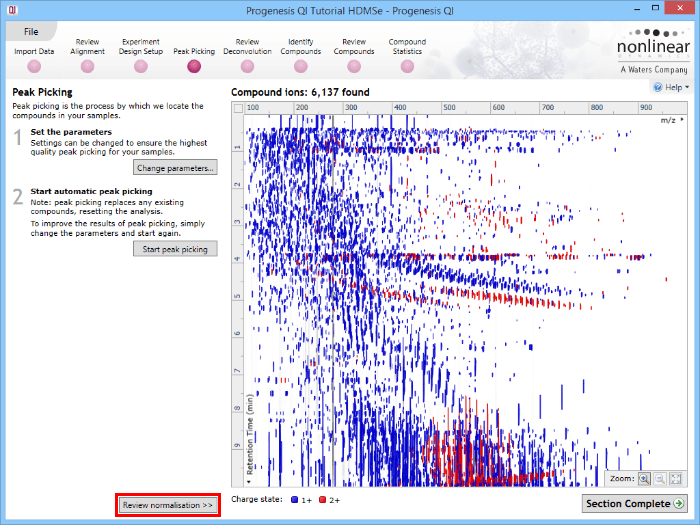The height and width of the screenshot is (525, 700).
Task: Open Identify Compounds step
Action: click(300, 55)
